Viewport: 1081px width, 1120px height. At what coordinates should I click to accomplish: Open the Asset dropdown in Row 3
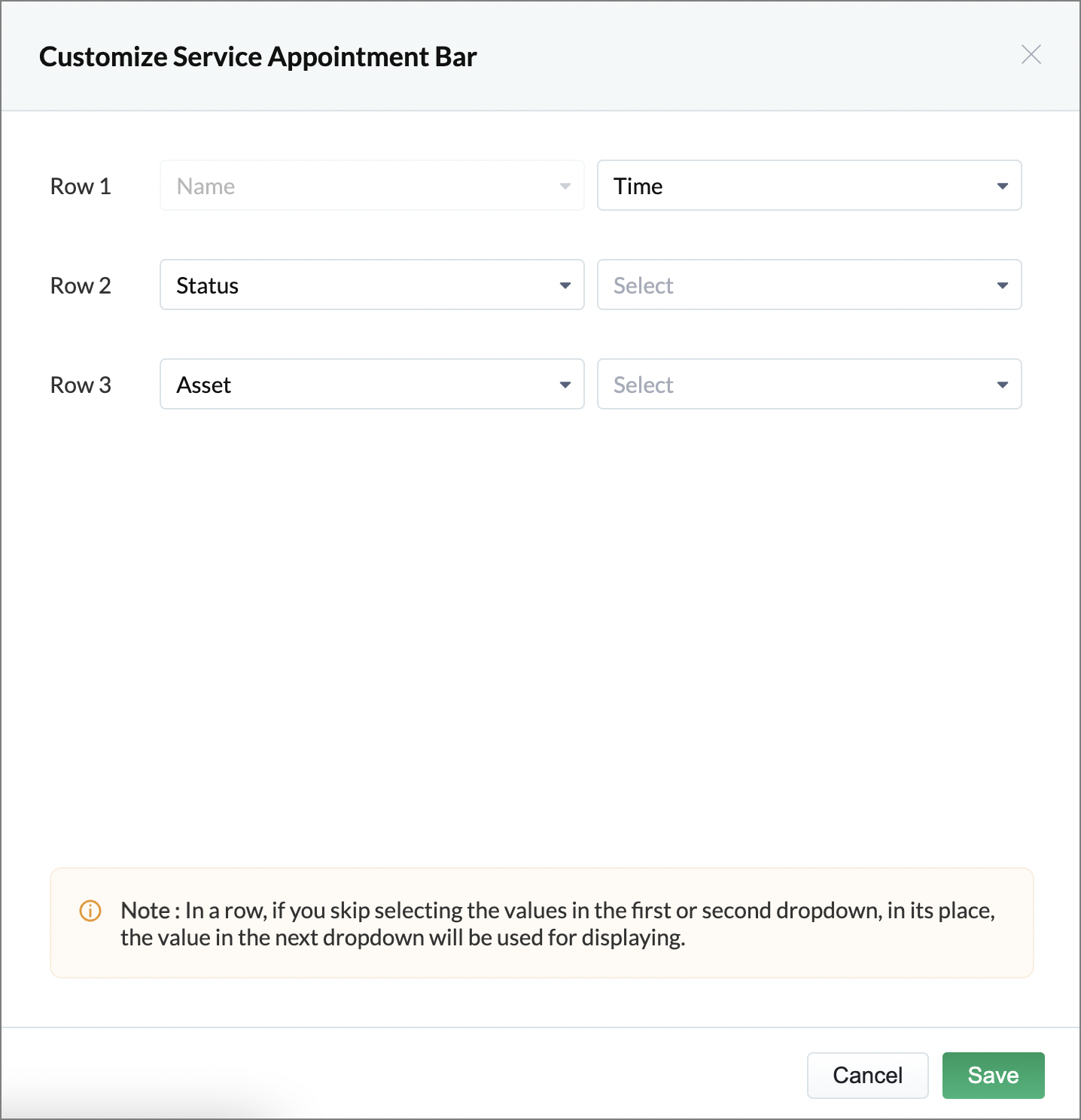361,385
